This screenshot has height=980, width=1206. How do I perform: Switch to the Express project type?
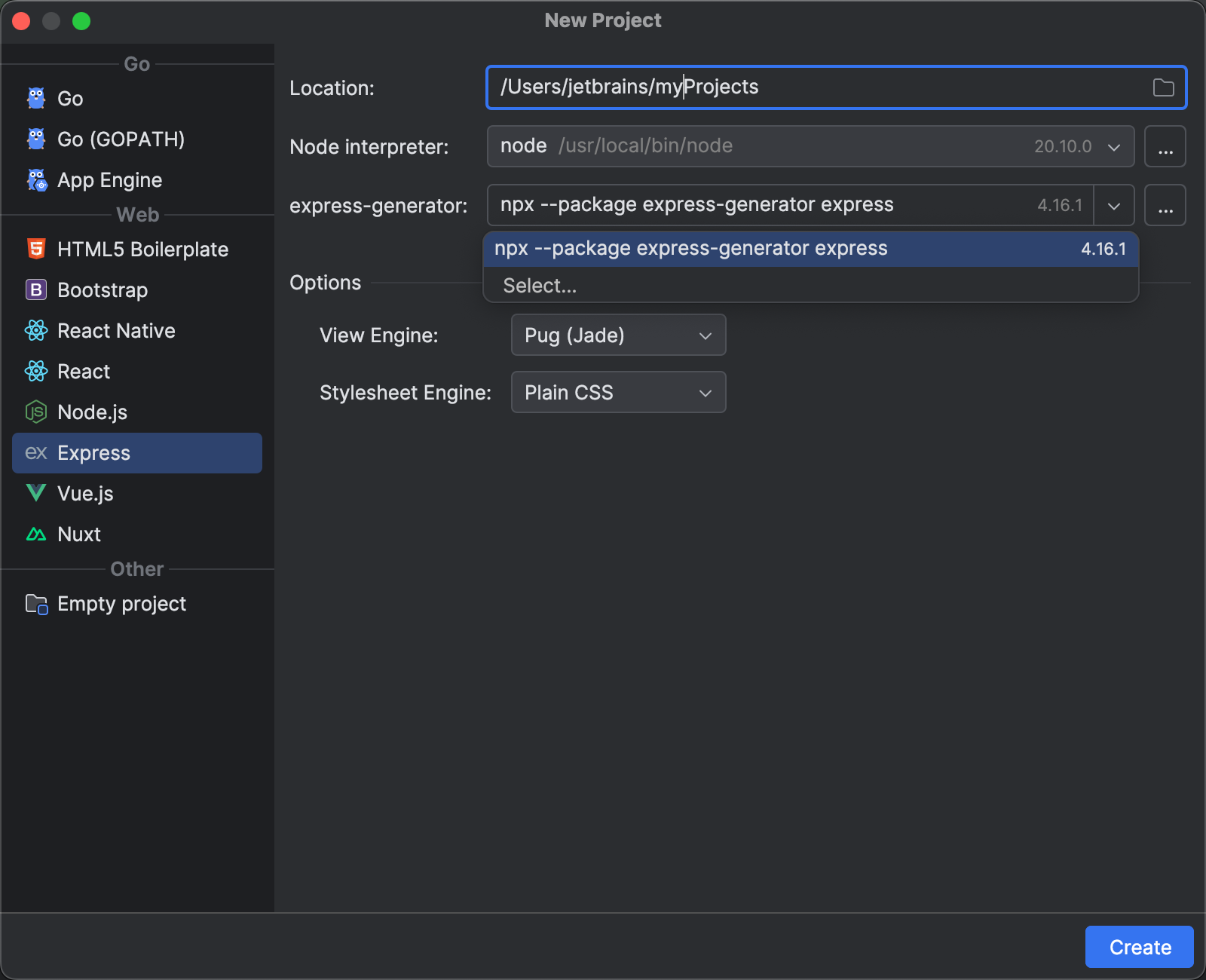point(93,452)
